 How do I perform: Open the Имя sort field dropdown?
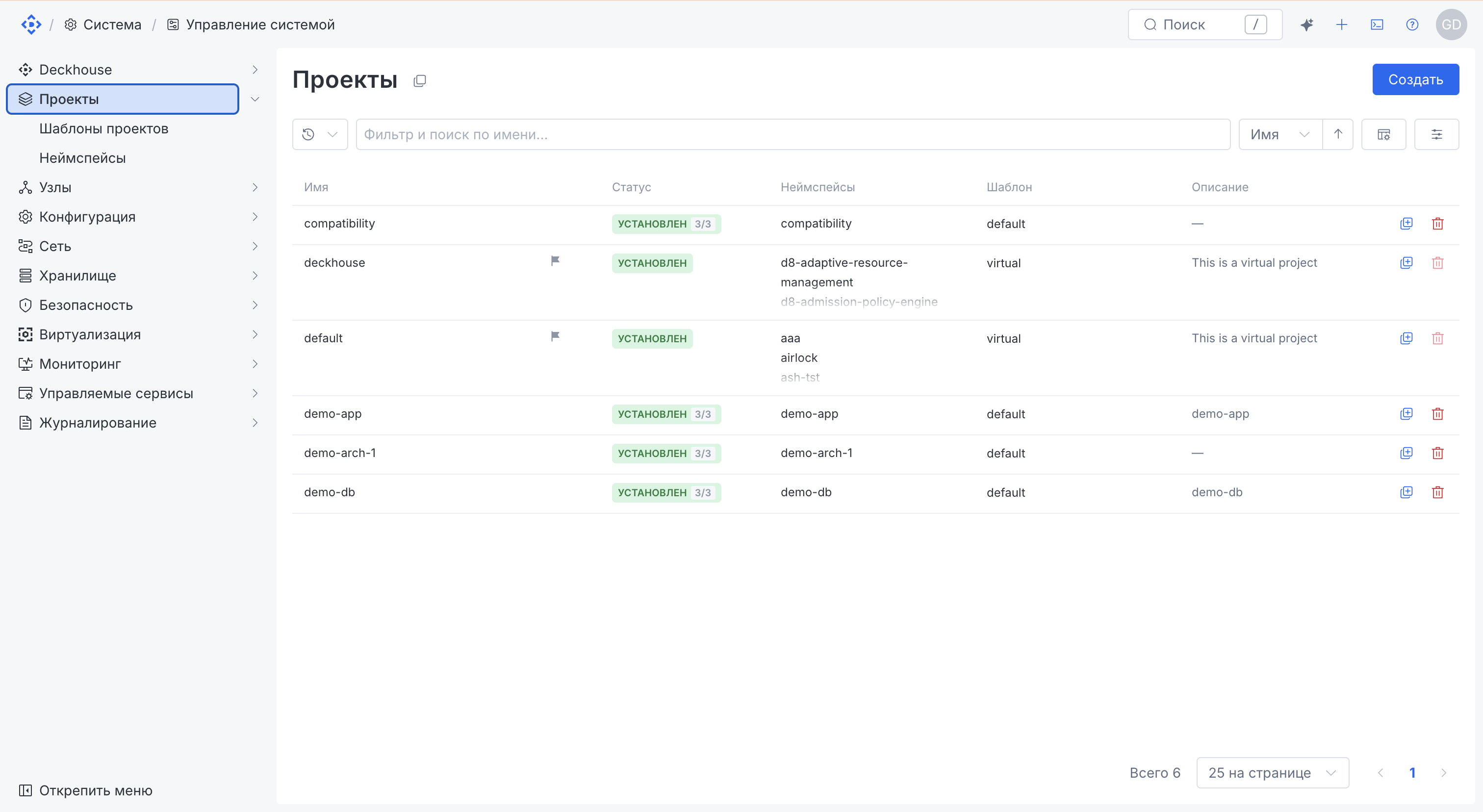coord(1280,135)
